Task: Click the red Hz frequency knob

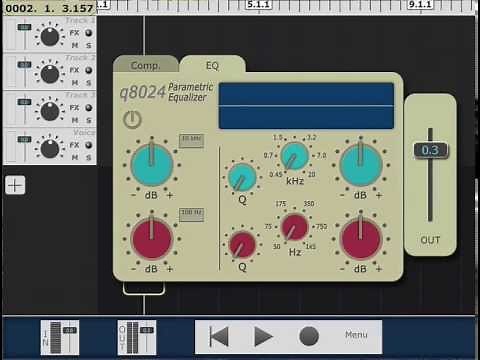Action: click(294, 227)
